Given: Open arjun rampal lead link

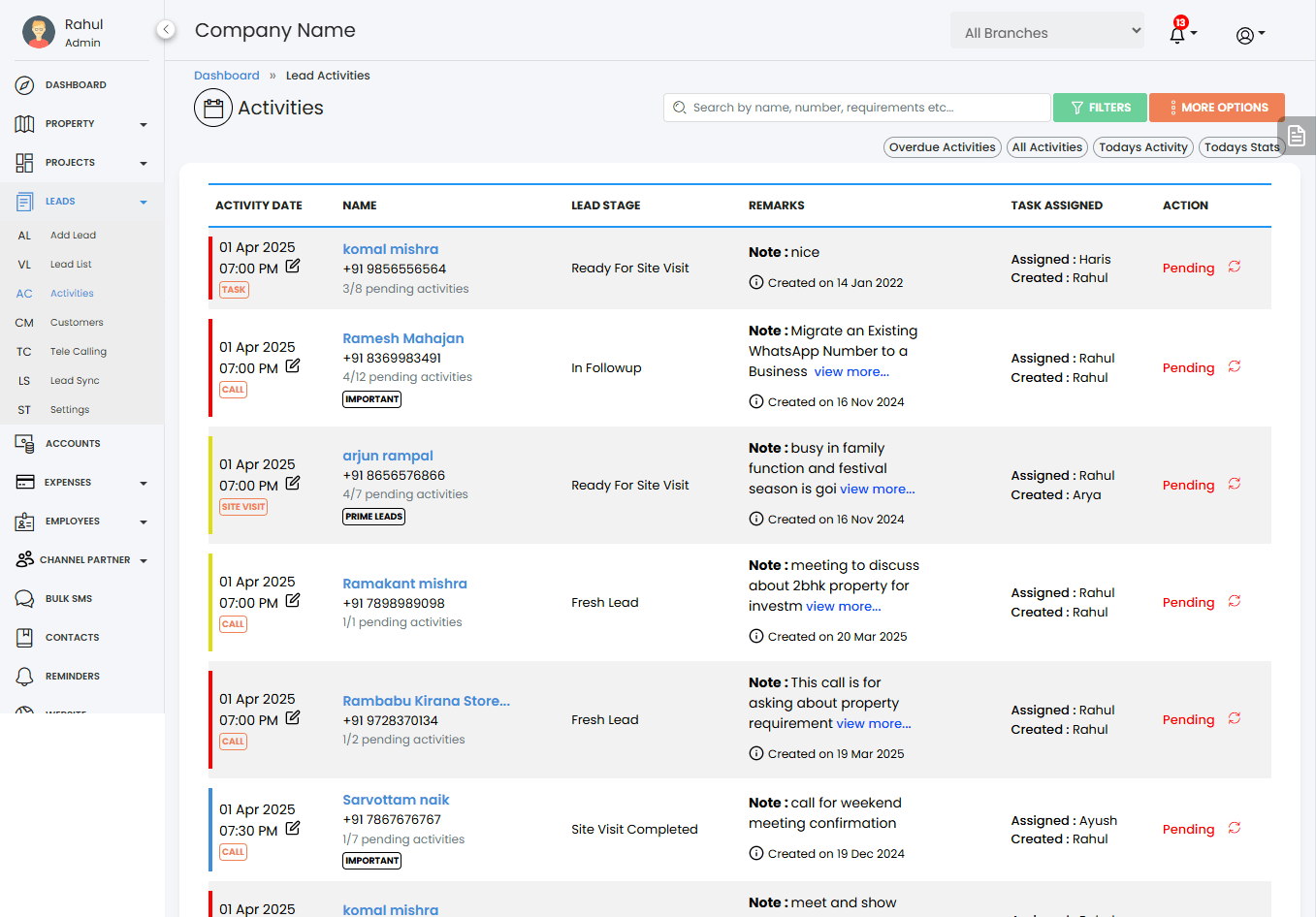Looking at the screenshot, I should tap(388, 456).
